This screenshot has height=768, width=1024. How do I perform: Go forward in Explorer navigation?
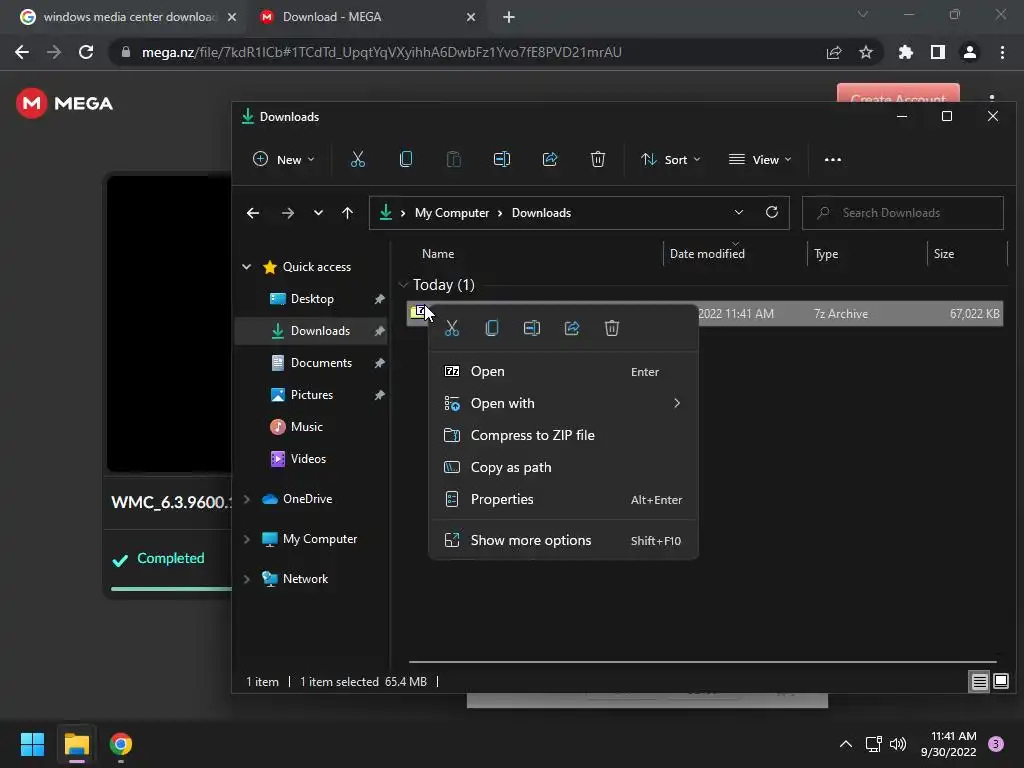287,213
